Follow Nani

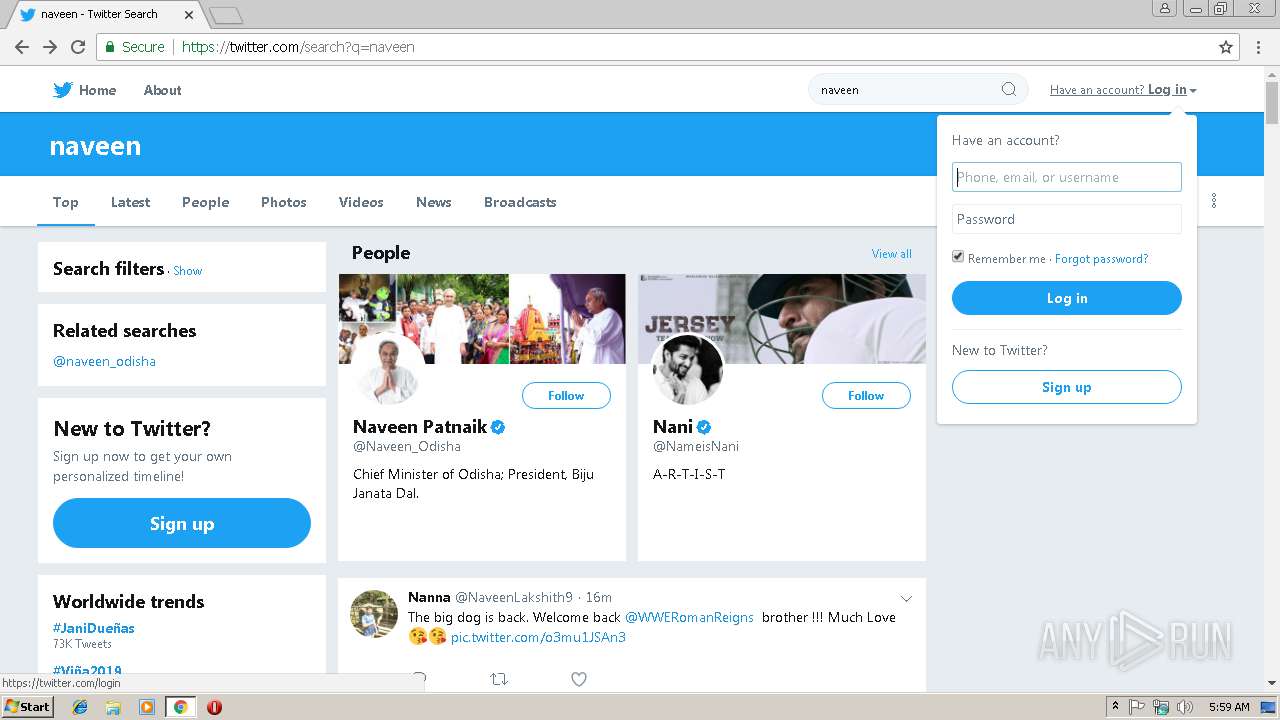866,396
